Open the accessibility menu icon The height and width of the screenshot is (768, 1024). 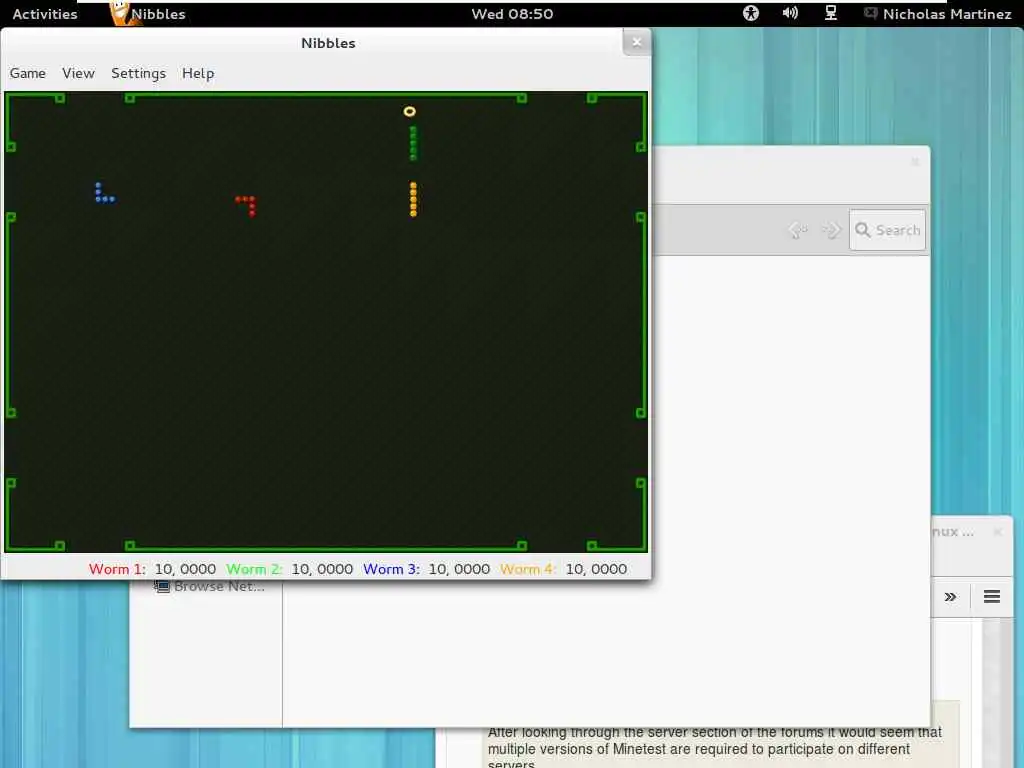(751, 13)
